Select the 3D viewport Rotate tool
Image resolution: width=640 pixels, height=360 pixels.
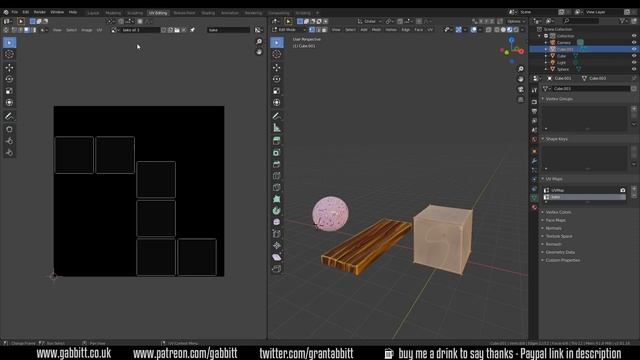[277, 79]
